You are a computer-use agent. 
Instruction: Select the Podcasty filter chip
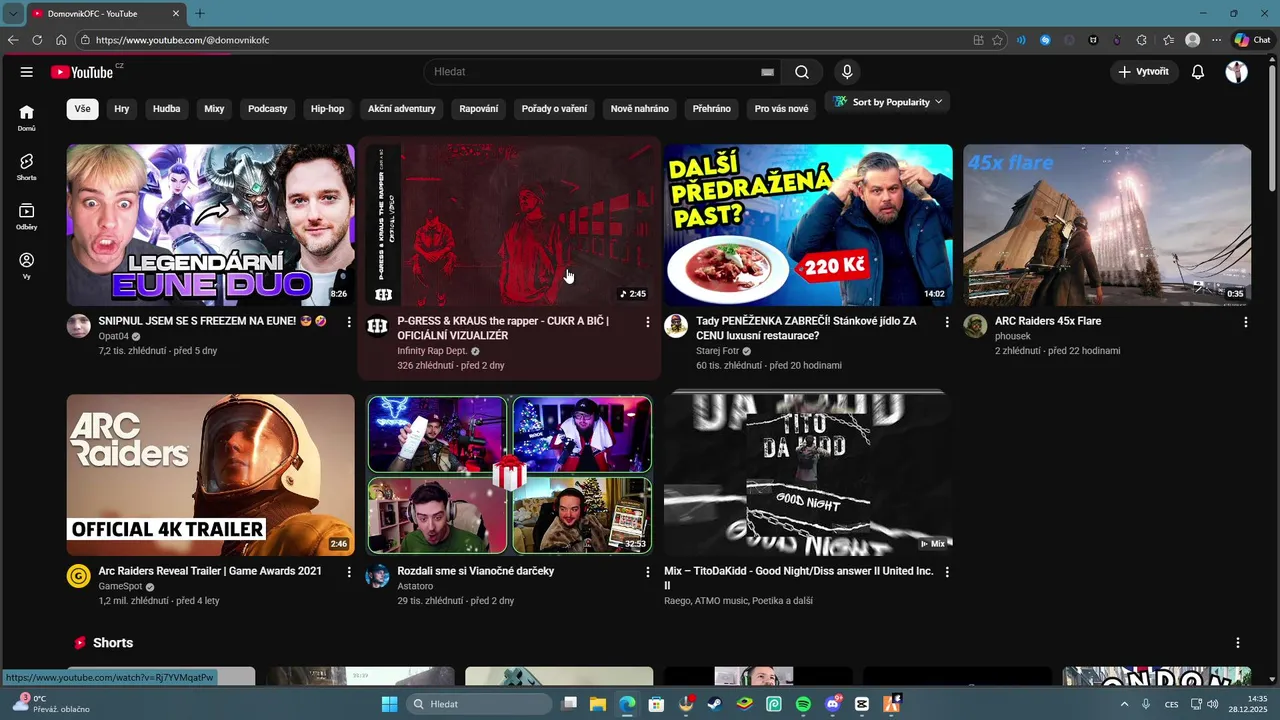coord(268,109)
